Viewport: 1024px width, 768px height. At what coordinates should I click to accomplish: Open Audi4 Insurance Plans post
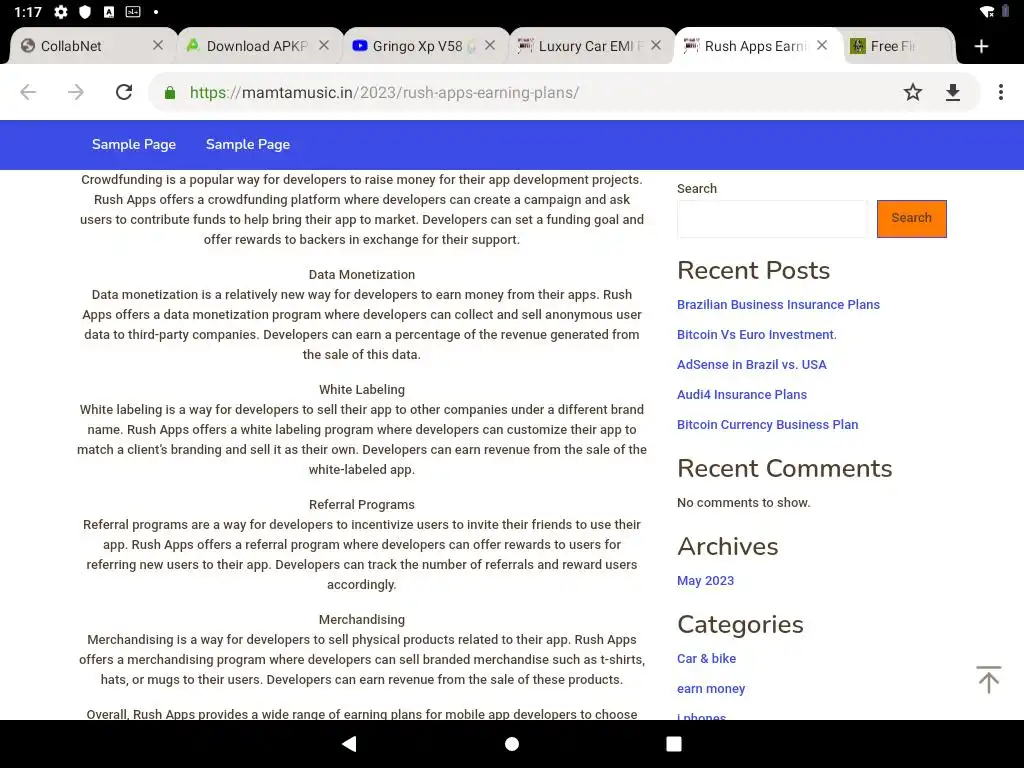pos(741,394)
